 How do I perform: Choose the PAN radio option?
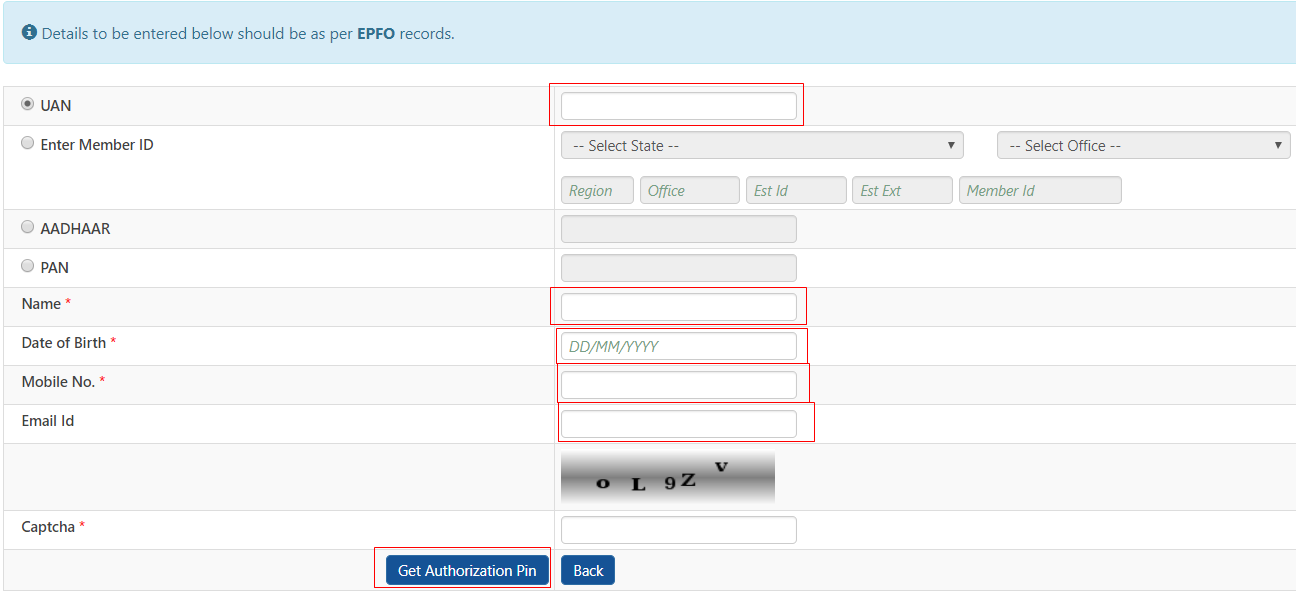click(28, 265)
